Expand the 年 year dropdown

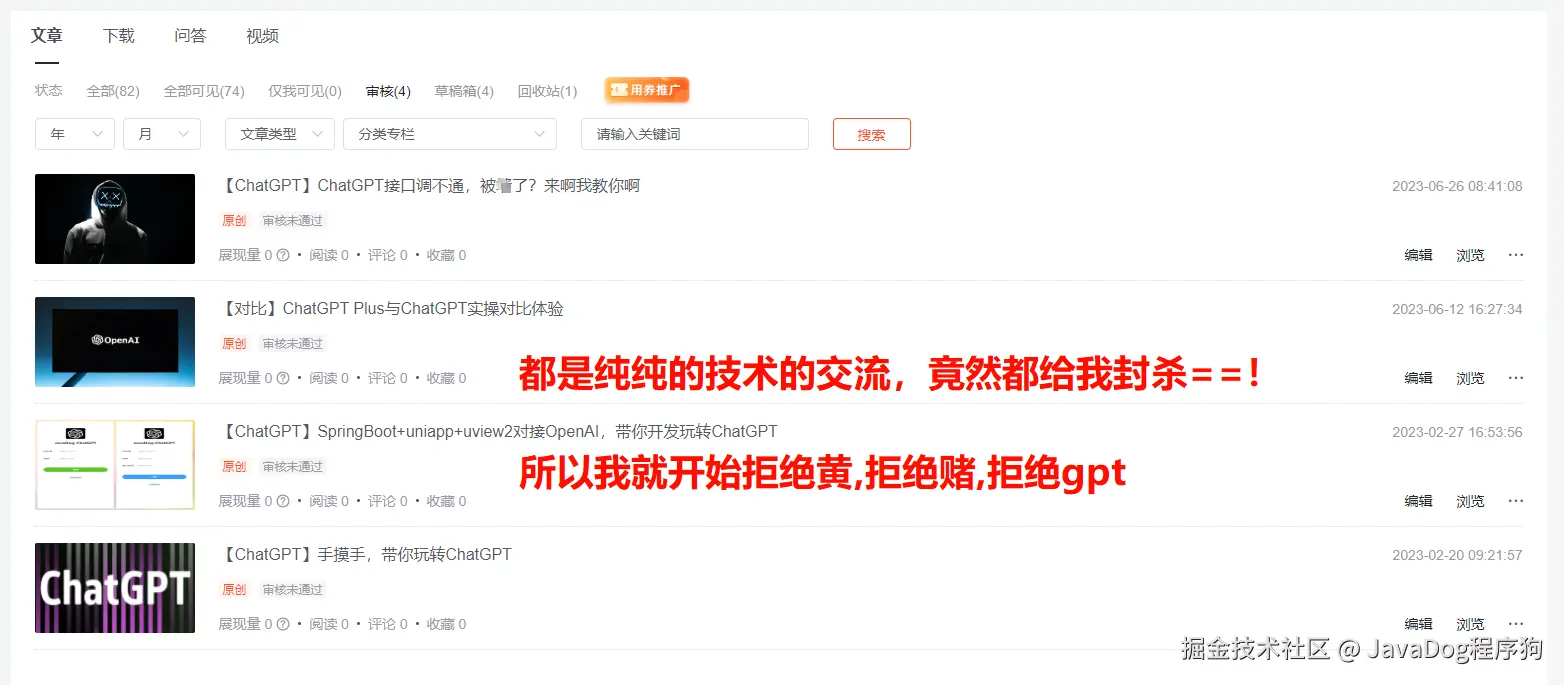75,134
